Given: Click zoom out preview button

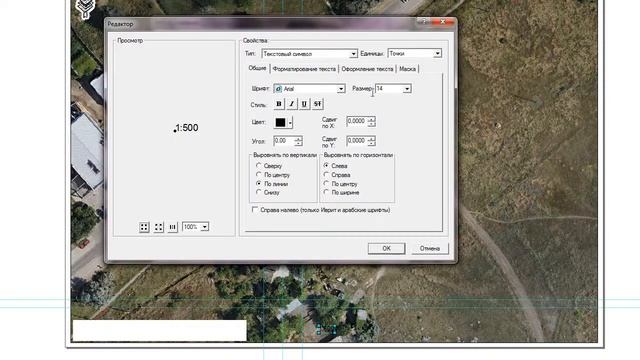Looking at the screenshot, I should point(158,227).
